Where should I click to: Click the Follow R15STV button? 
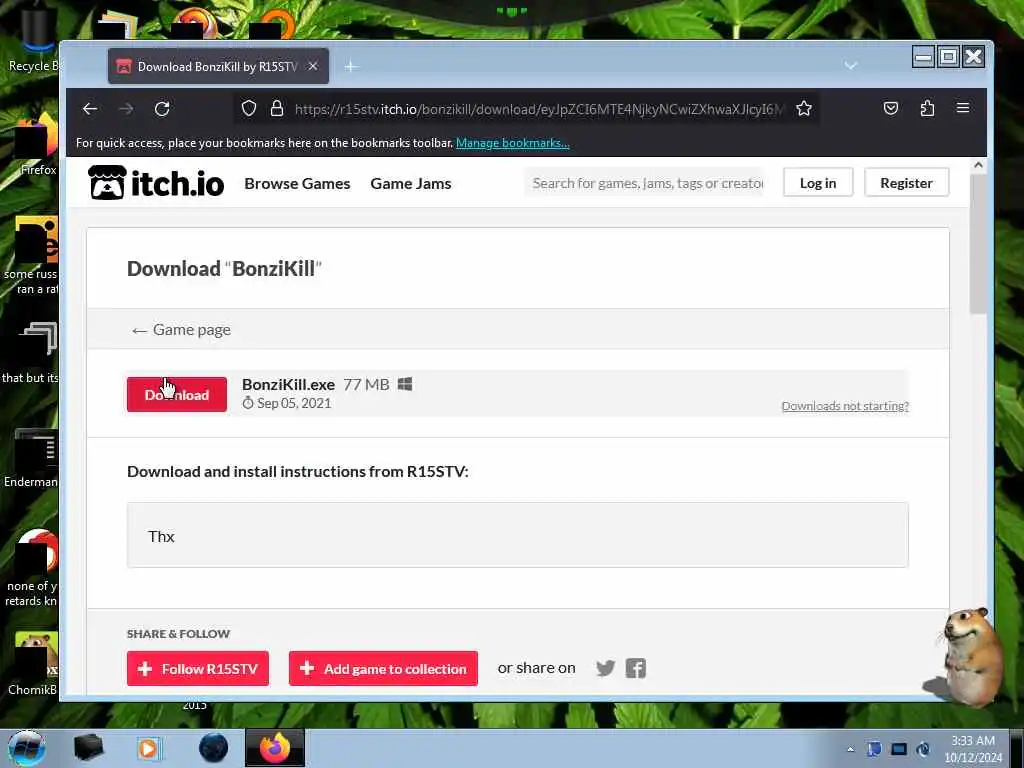(198, 669)
